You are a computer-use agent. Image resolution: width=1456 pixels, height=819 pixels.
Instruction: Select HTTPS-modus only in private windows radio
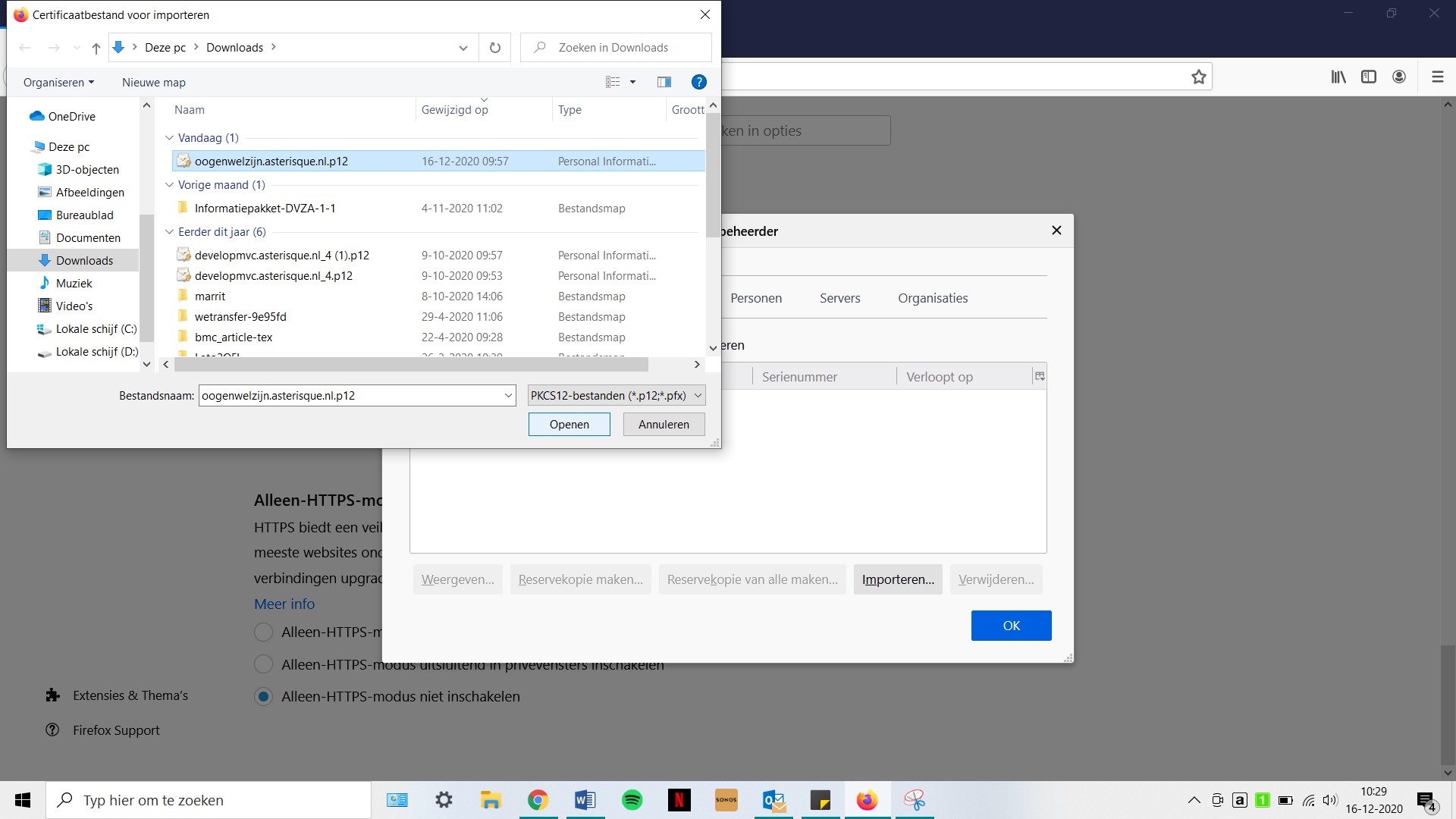click(264, 664)
